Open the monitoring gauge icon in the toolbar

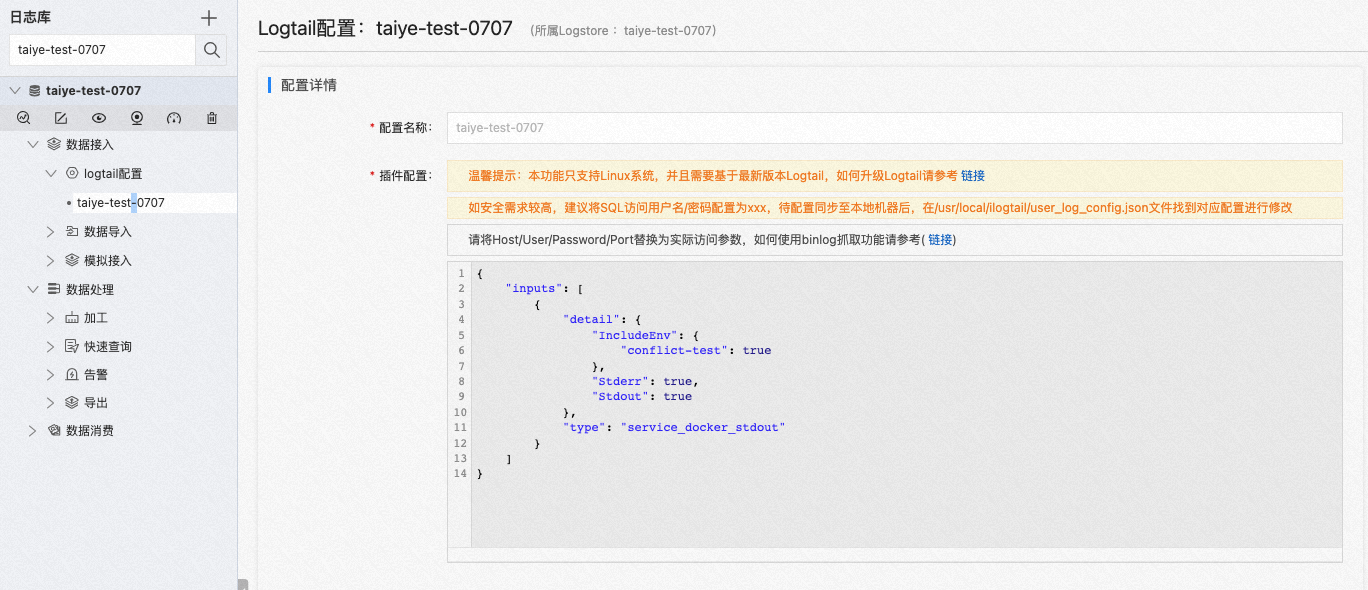tap(174, 117)
